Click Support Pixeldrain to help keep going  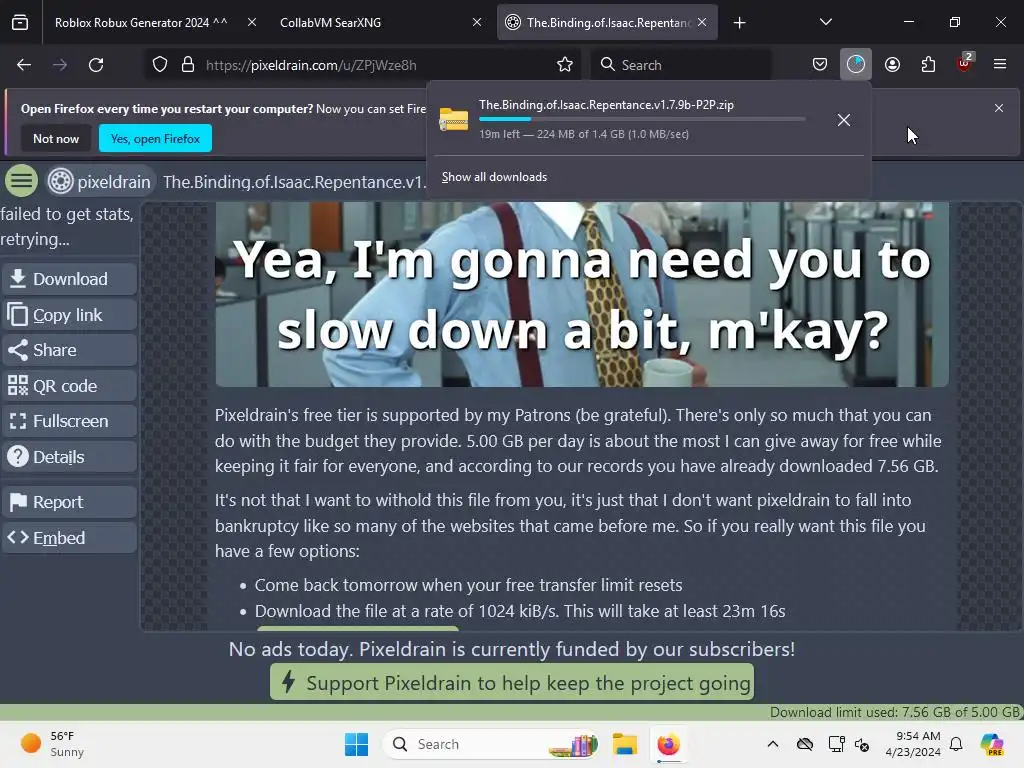pyautogui.click(x=512, y=682)
